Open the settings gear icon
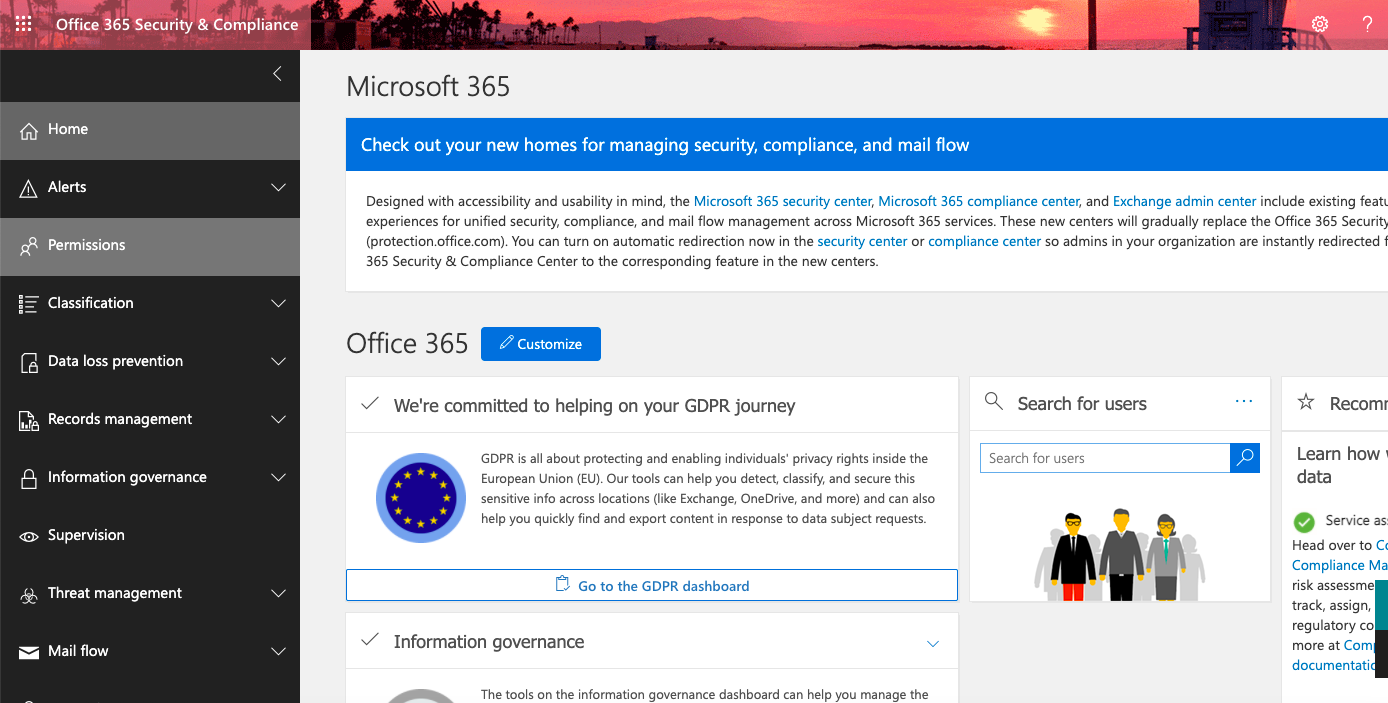 click(1320, 24)
